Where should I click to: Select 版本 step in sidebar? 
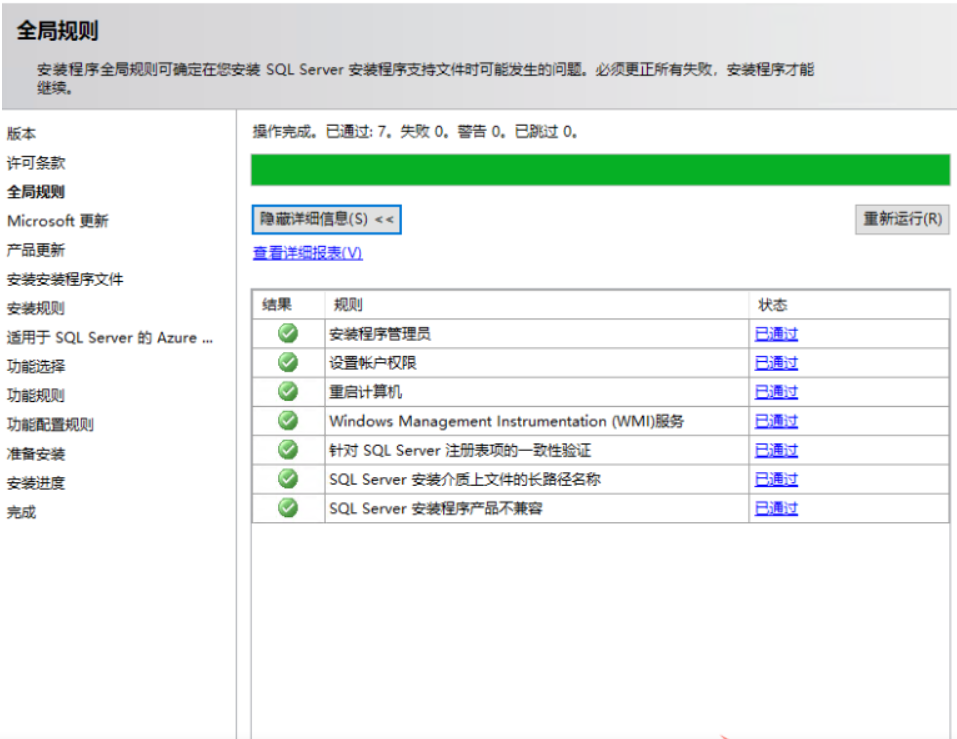pos(21,134)
